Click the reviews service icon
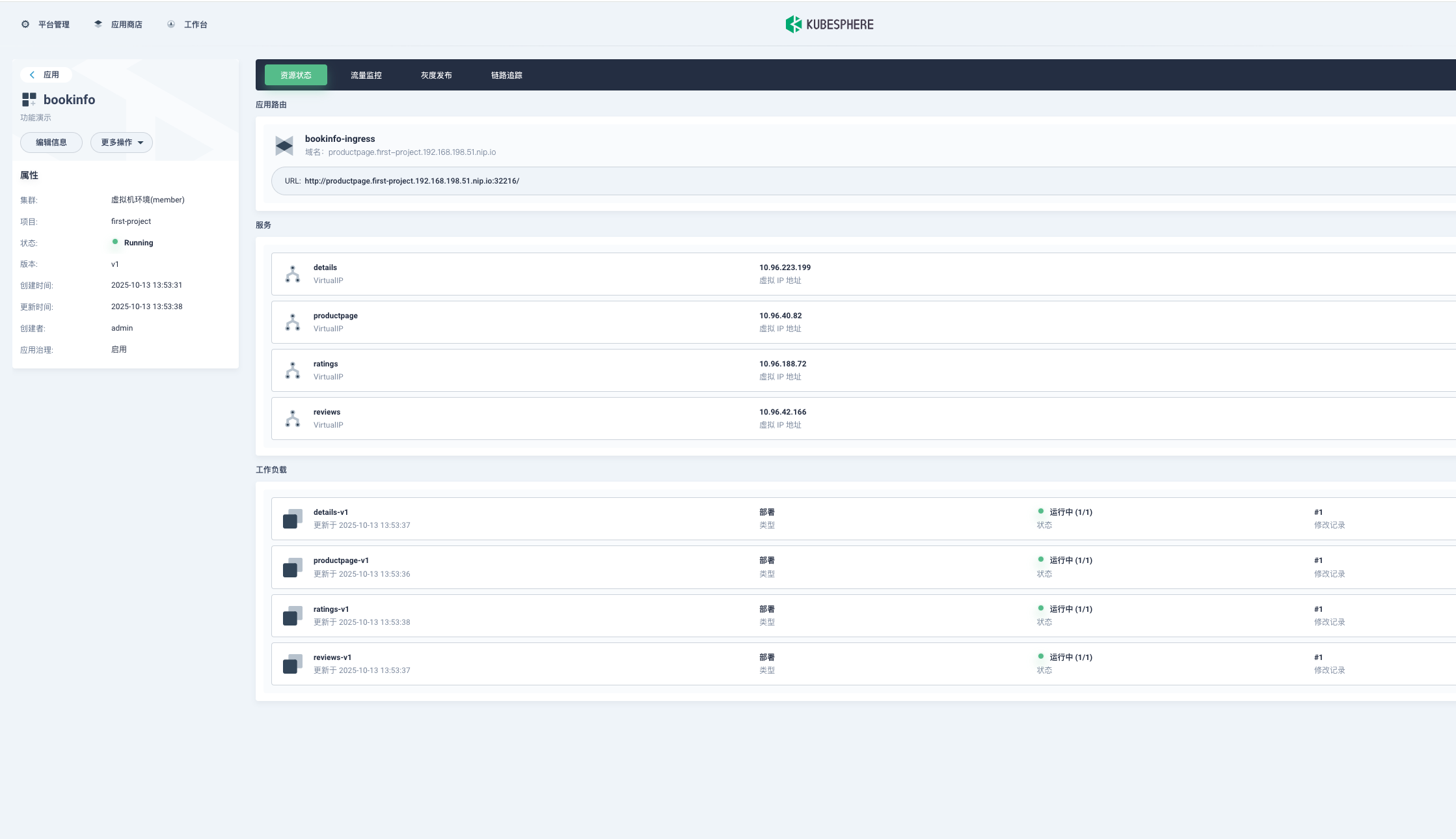 293,419
